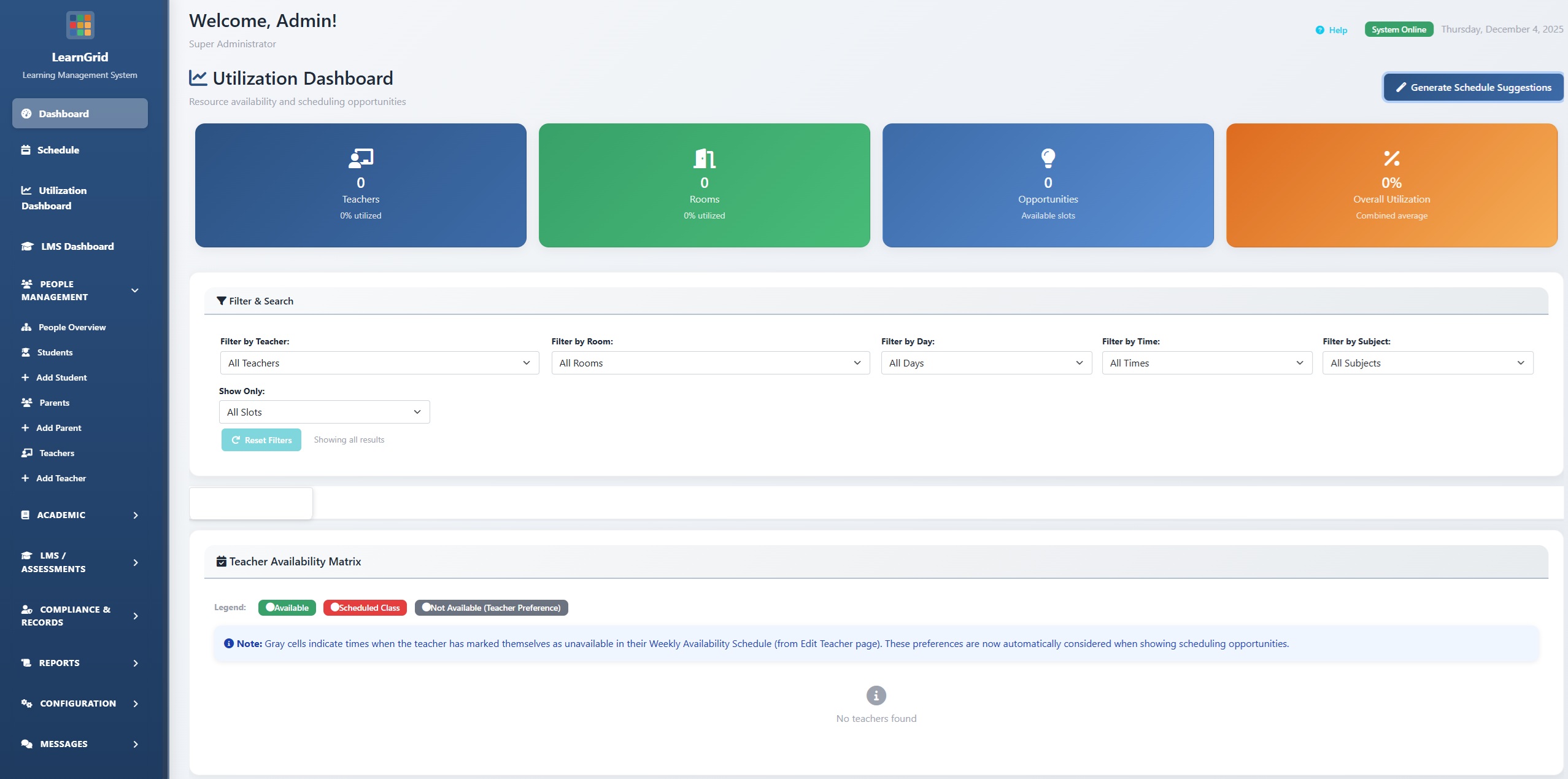
Task: Click the System Online status badge
Action: coord(1399,29)
